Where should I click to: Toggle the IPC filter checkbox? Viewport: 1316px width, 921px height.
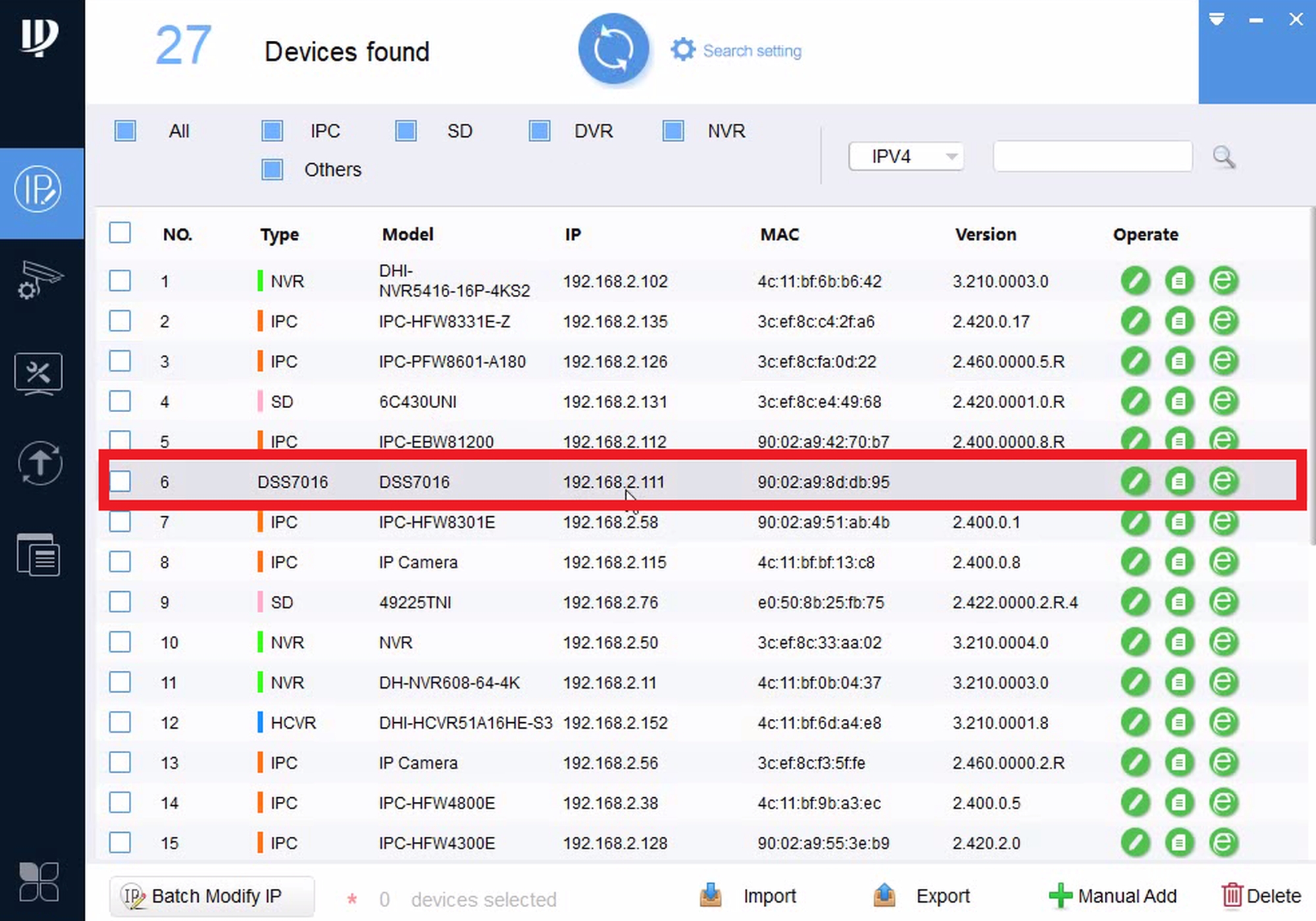pyautogui.click(x=272, y=131)
